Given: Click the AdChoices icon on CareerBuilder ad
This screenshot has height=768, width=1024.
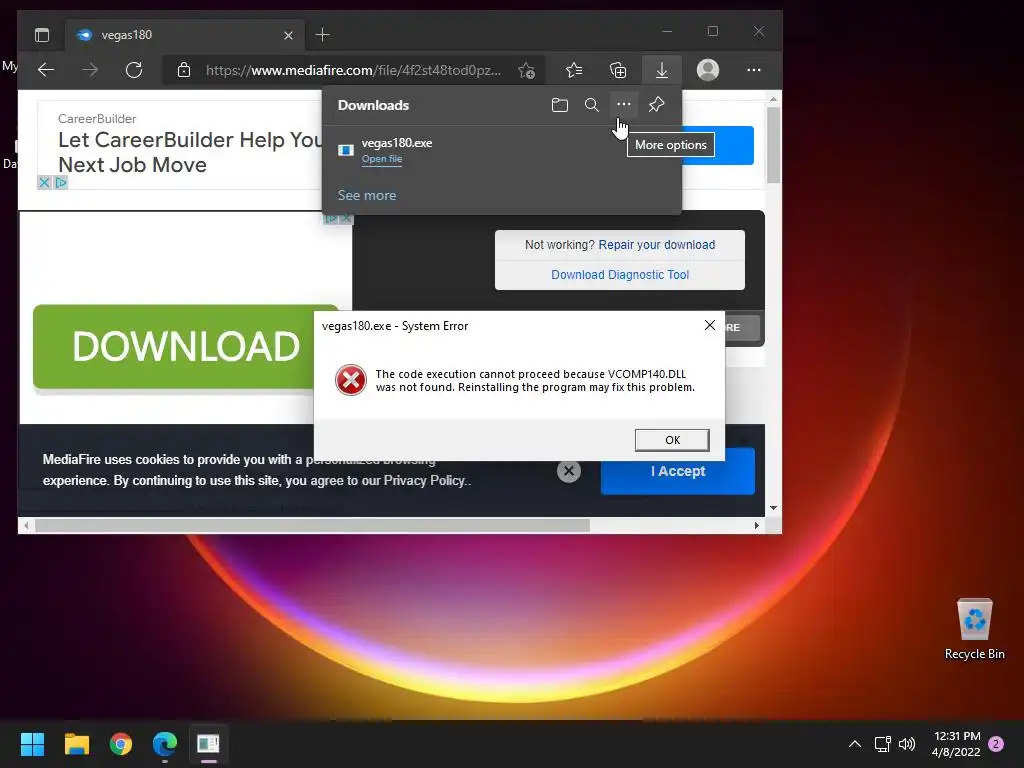Looking at the screenshot, I should pyautogui.click(x=61, y=182).
